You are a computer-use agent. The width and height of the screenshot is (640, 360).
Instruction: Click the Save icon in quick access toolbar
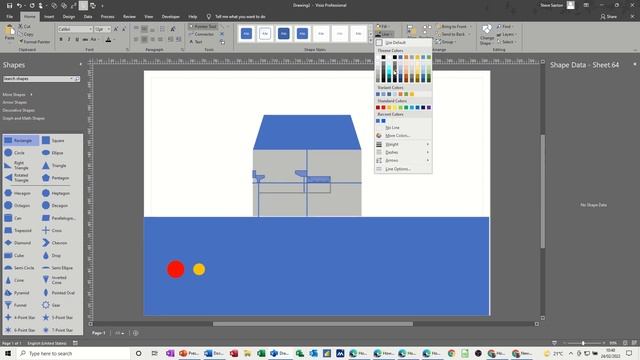tap(9, 6)
